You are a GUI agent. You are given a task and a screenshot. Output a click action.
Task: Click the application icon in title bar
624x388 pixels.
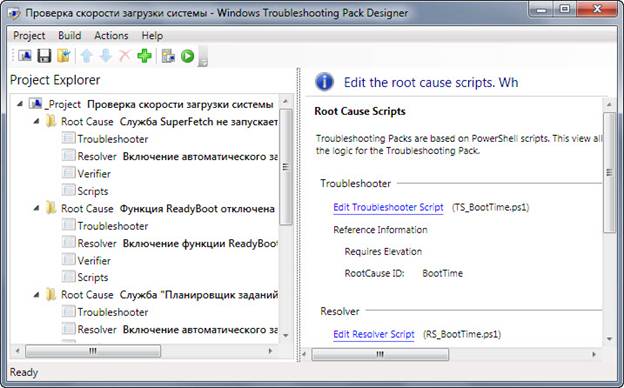click(x=14, y=13)
